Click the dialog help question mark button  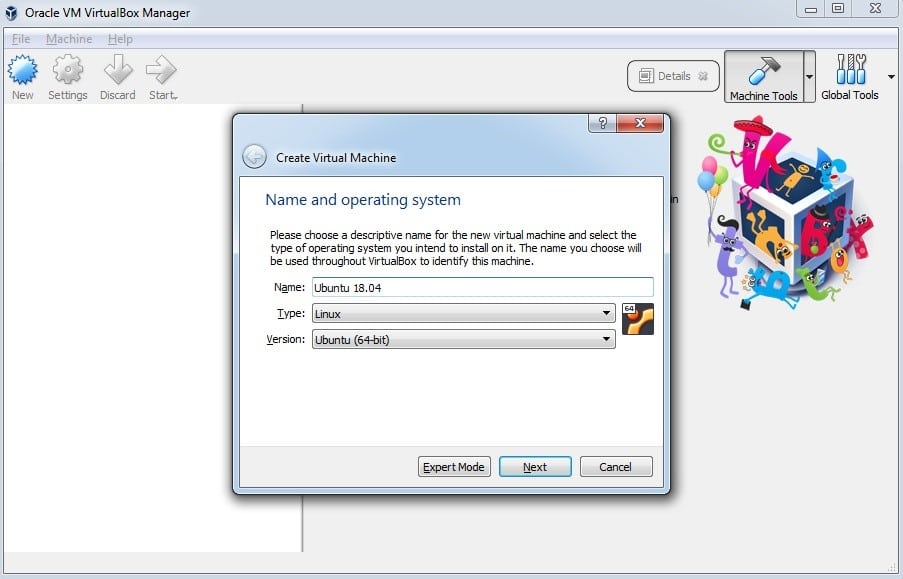click(x=602, y=123)
